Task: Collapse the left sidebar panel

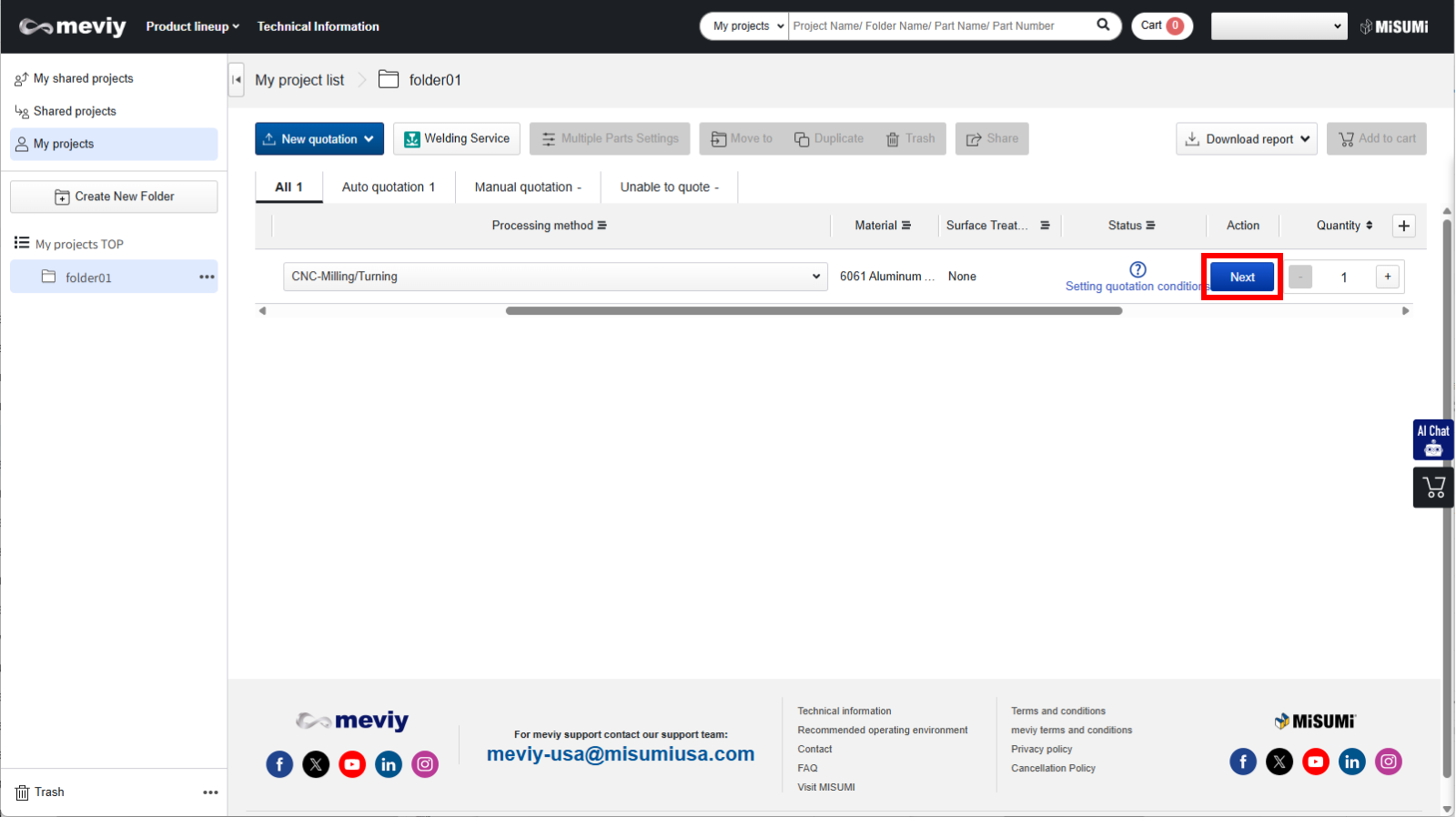Action: click(x=237, y=80)
